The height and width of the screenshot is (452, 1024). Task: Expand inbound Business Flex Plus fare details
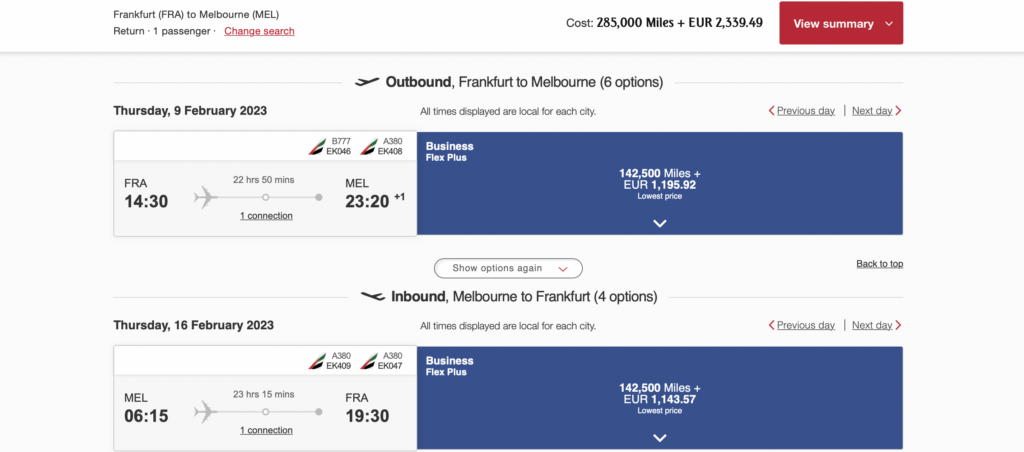(x=659, y=437)
